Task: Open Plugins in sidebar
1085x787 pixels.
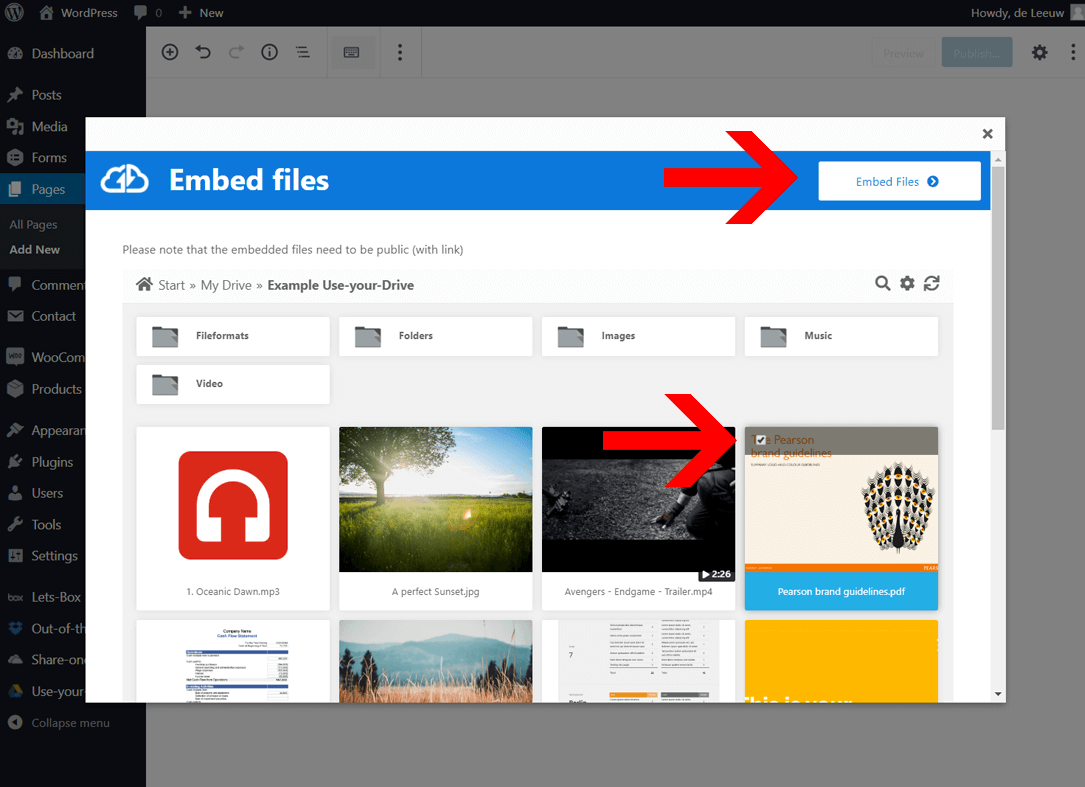Action: (x=42, y=462)
